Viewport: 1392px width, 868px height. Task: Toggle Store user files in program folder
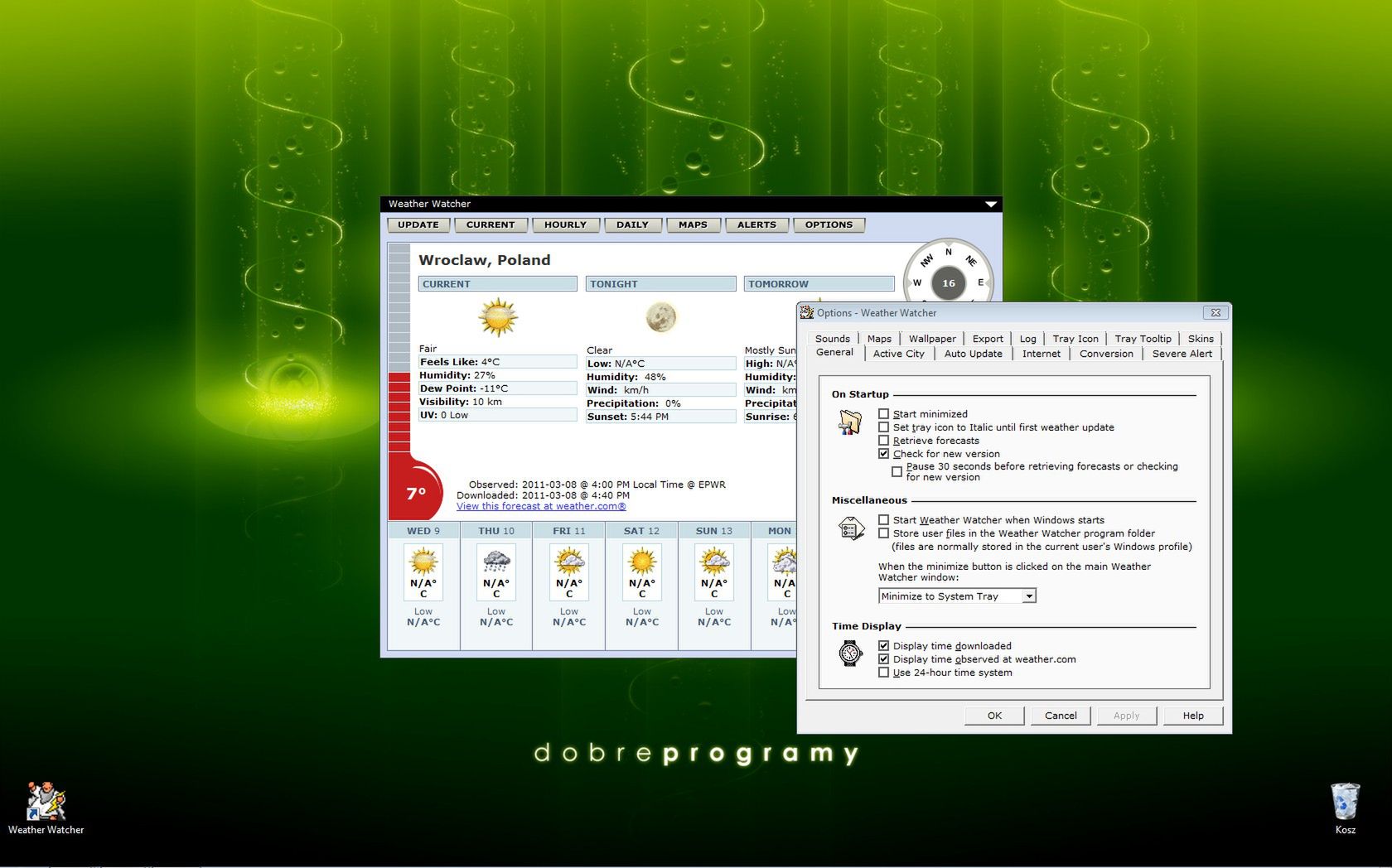883,533
